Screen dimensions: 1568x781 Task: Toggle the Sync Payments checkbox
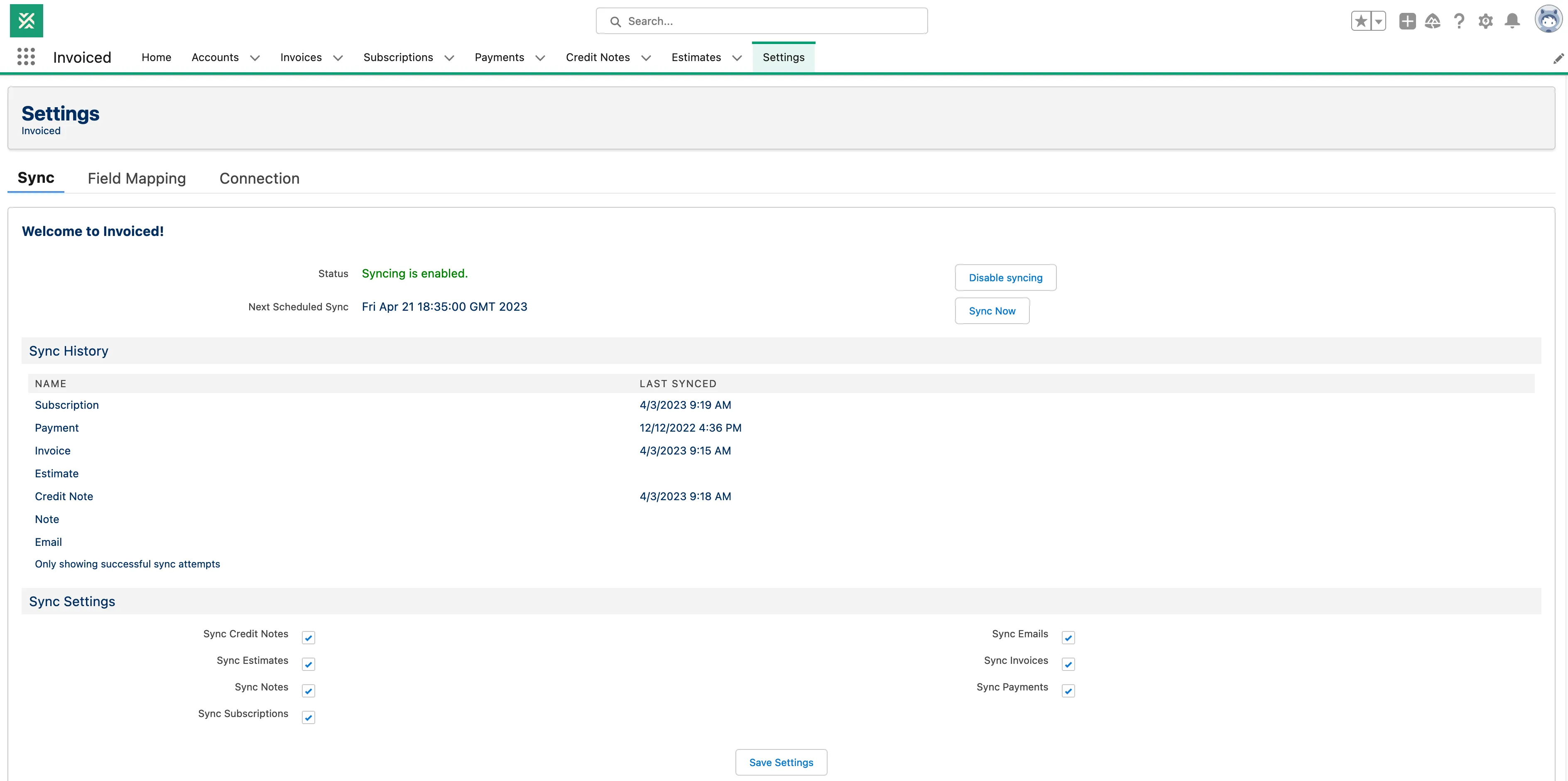pos(1068,691)
